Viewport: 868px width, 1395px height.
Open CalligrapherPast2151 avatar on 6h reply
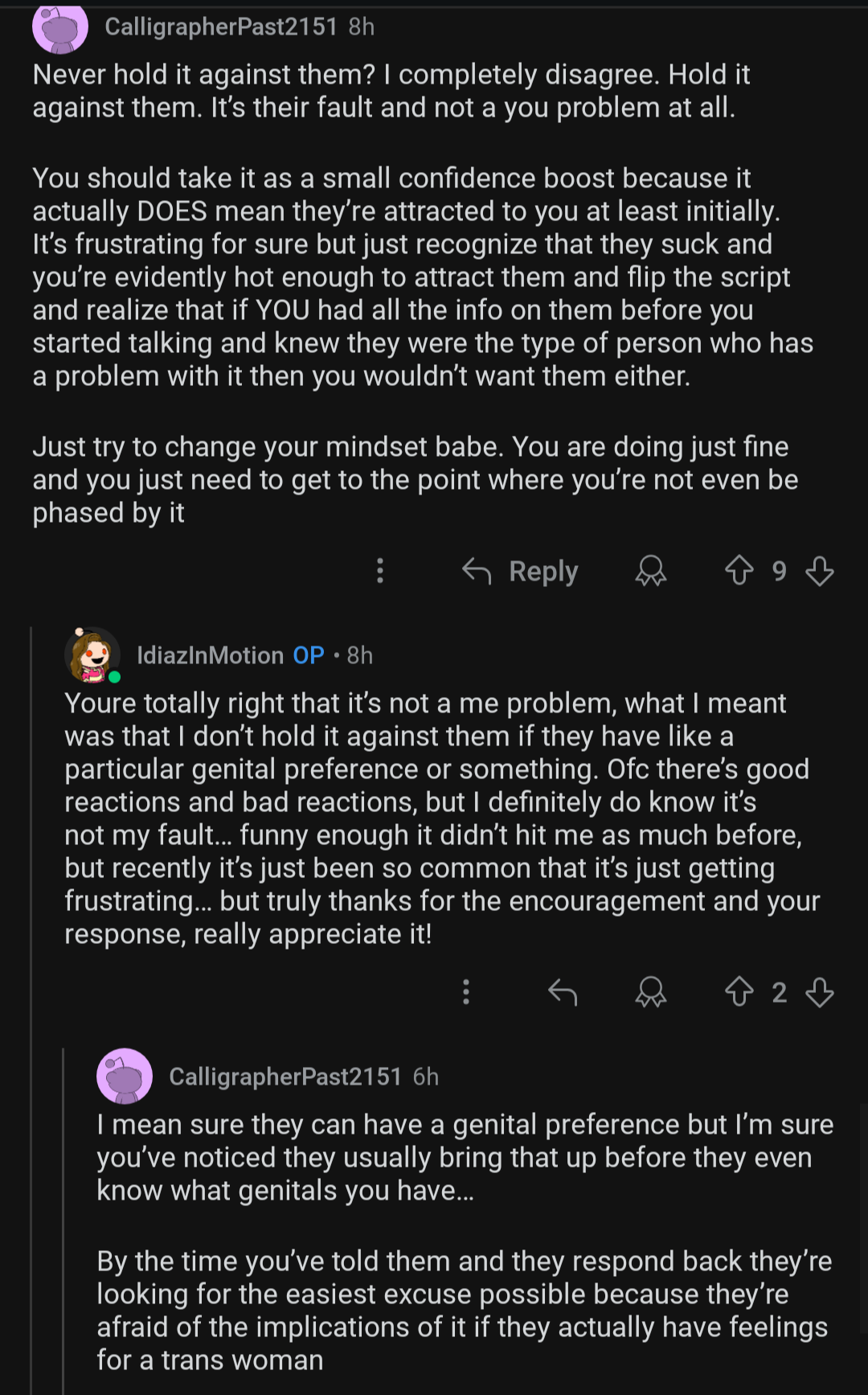(x=125, y=1076)
